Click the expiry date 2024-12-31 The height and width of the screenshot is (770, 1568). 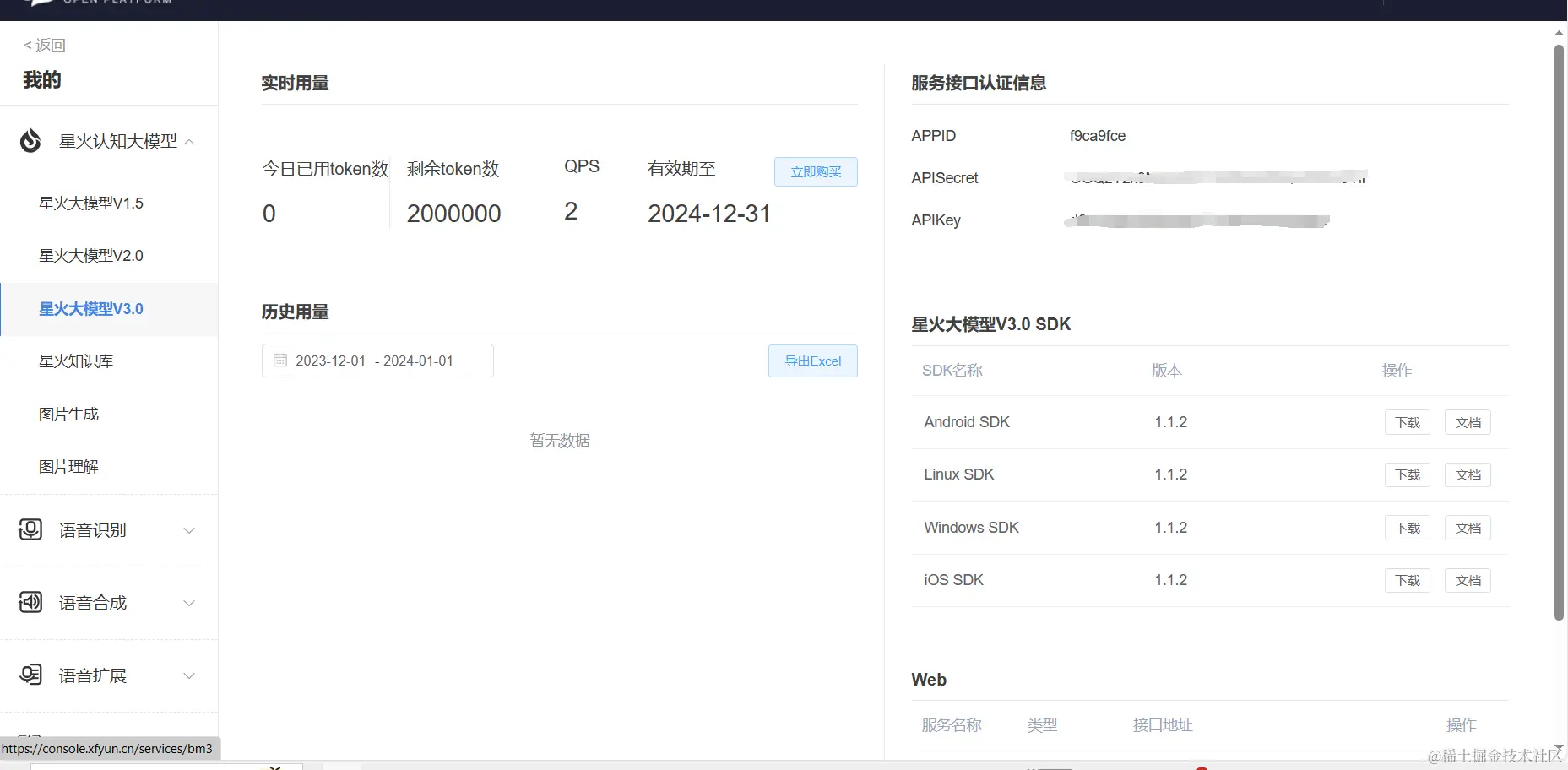[x=709, y=214]
